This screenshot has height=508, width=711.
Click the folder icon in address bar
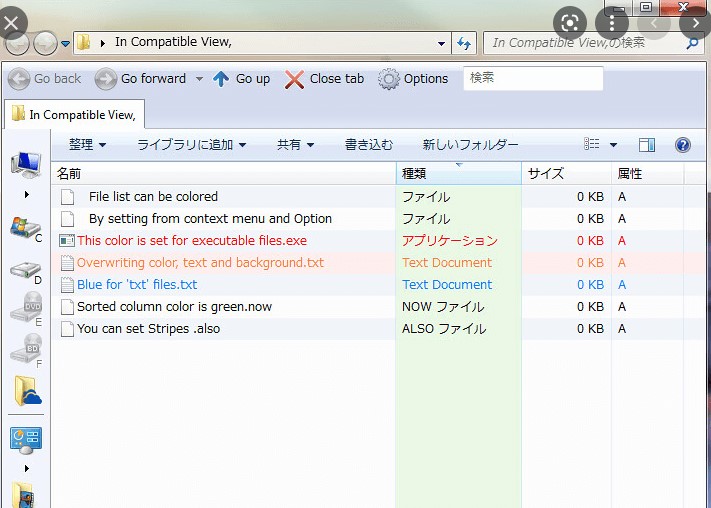coord(83,43)
